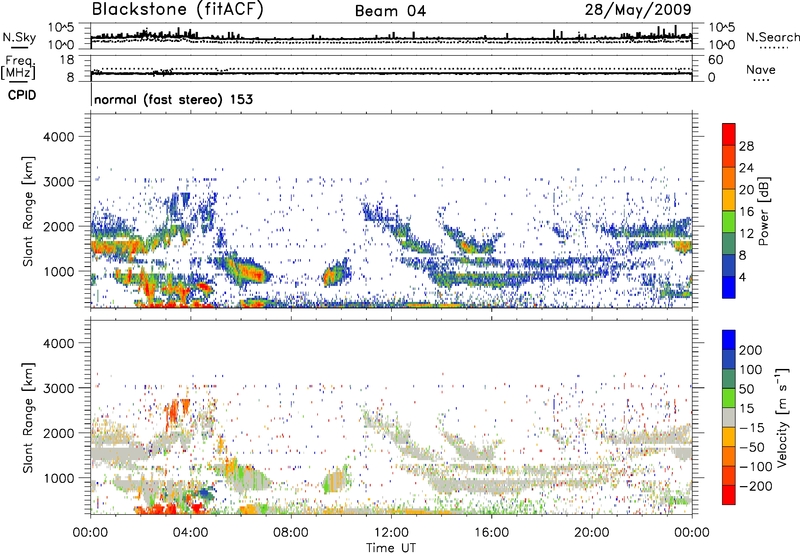Click the 'Velocity [m s-1]' colorbar label
800x554 pixels.
(783, 417)
